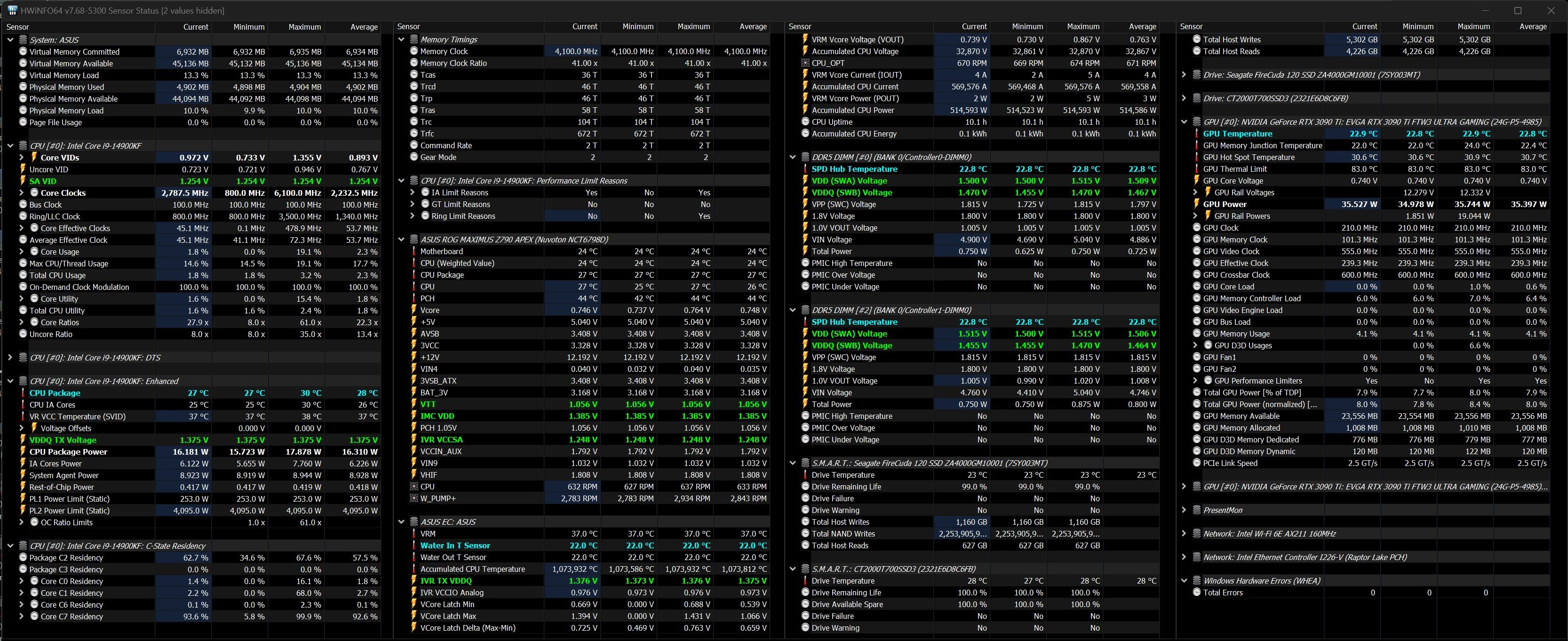The width and height of the screenshot is (1568, 641).
Task: Expand the Core VIDs sub-list
Action: tap(22, 157)
